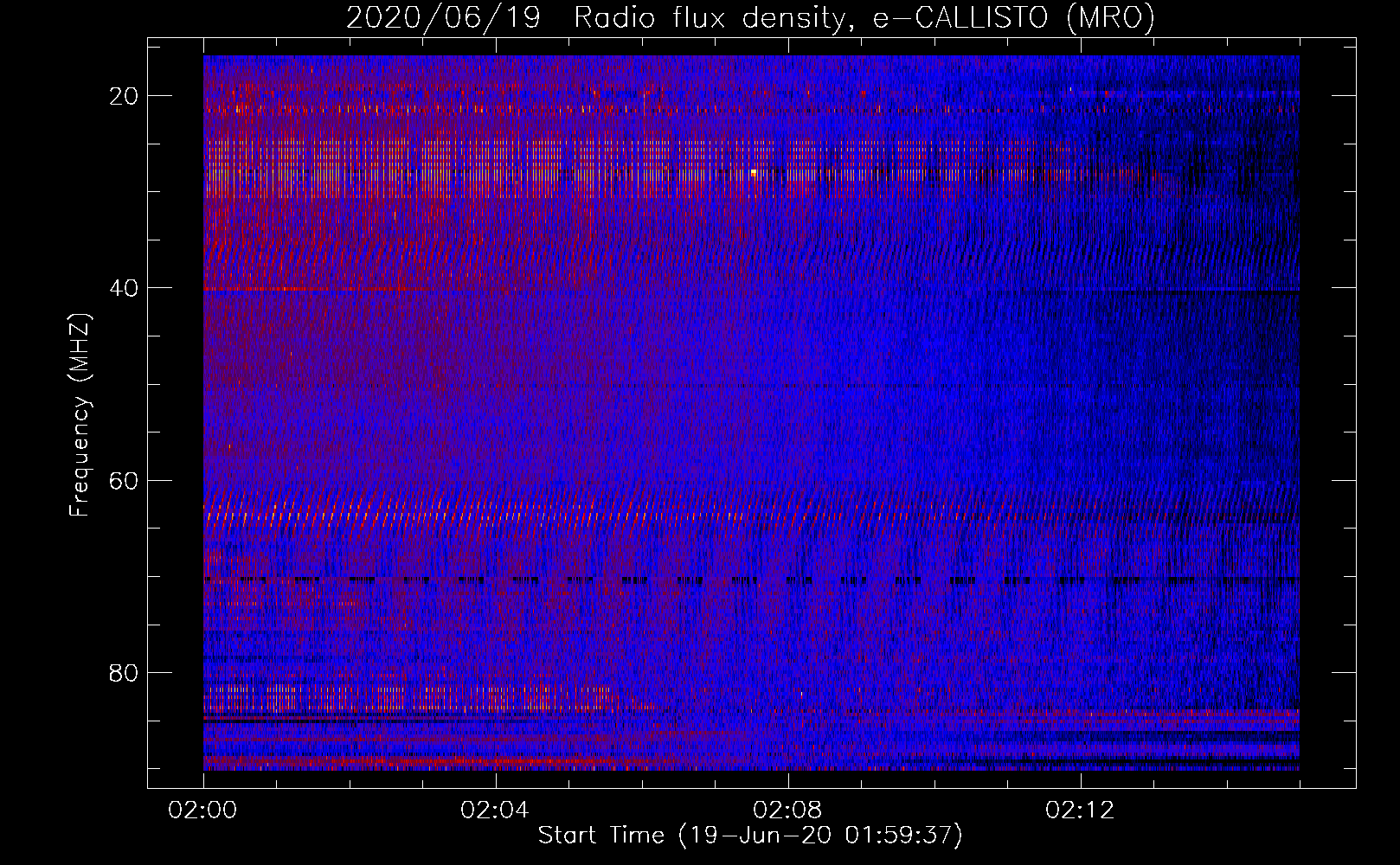Click the '40' frequency tick label
Viewport: 1400px width, 865px height.
(x=124, y=288)
